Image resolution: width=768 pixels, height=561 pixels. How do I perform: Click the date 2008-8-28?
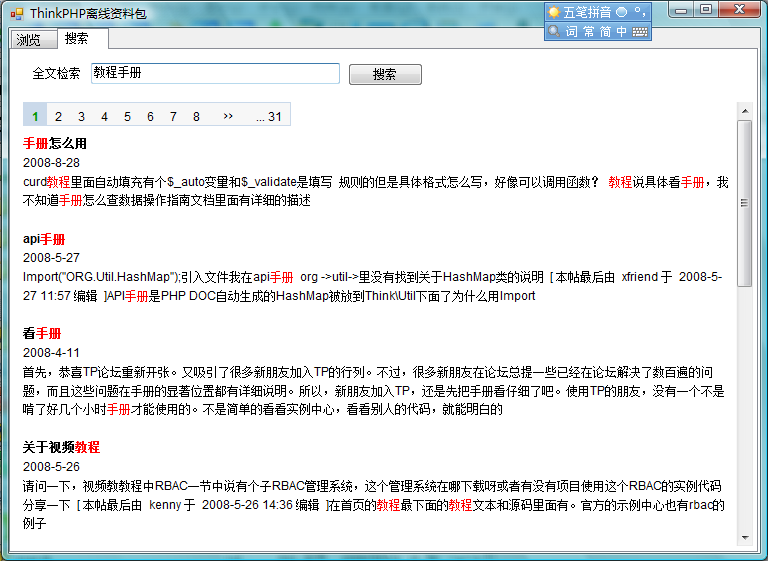[x=51, y=163]
